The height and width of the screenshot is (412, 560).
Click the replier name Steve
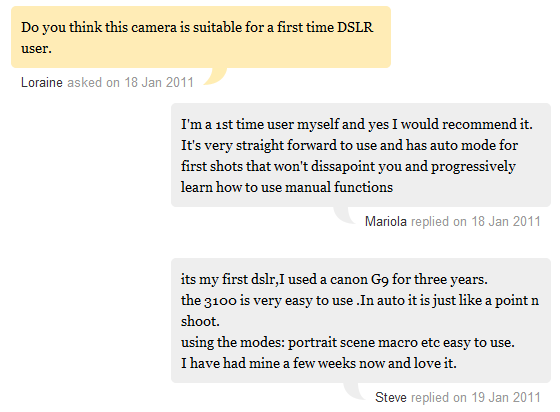(391, 397)
